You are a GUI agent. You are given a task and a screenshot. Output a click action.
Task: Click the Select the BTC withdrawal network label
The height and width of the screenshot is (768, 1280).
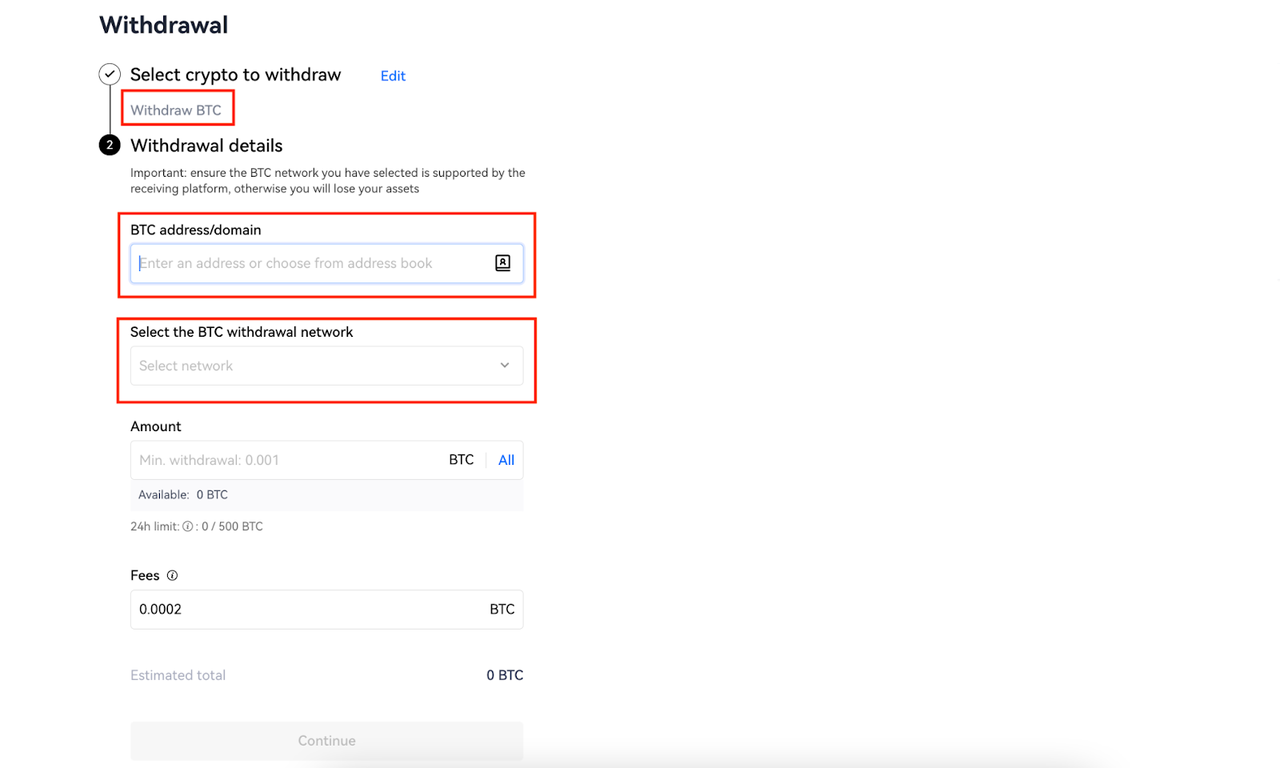click(242, 332)
